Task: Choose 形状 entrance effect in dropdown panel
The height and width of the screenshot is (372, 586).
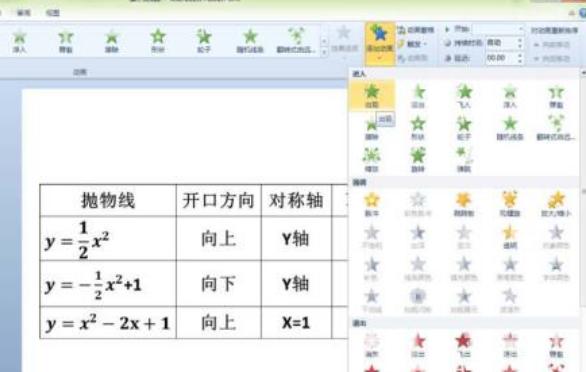Action: pyautogui.click(x=418, y=129)
